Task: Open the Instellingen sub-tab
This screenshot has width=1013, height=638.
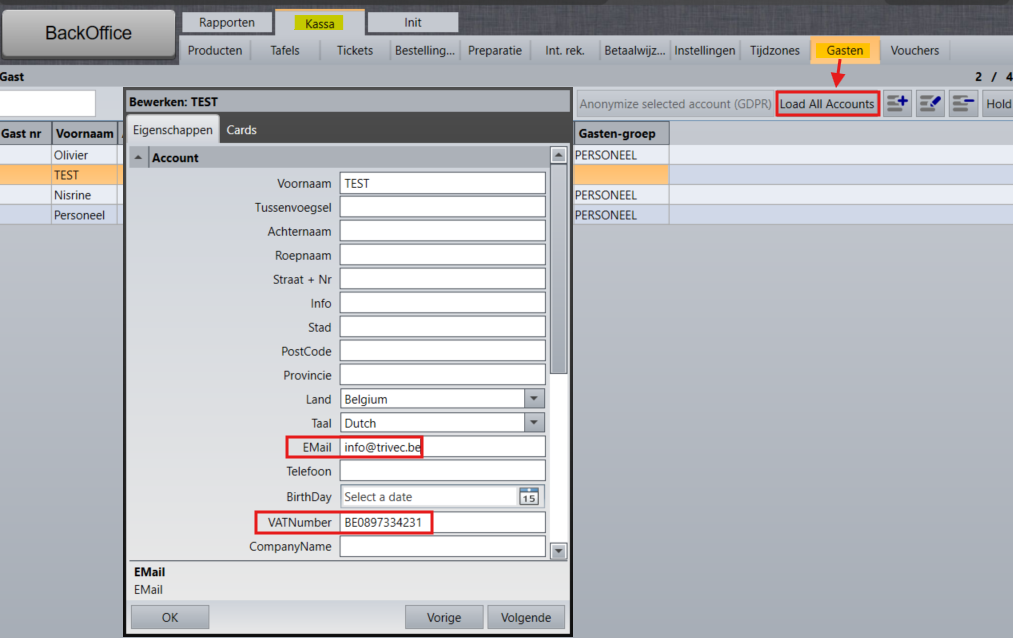Action: [705, 50]
